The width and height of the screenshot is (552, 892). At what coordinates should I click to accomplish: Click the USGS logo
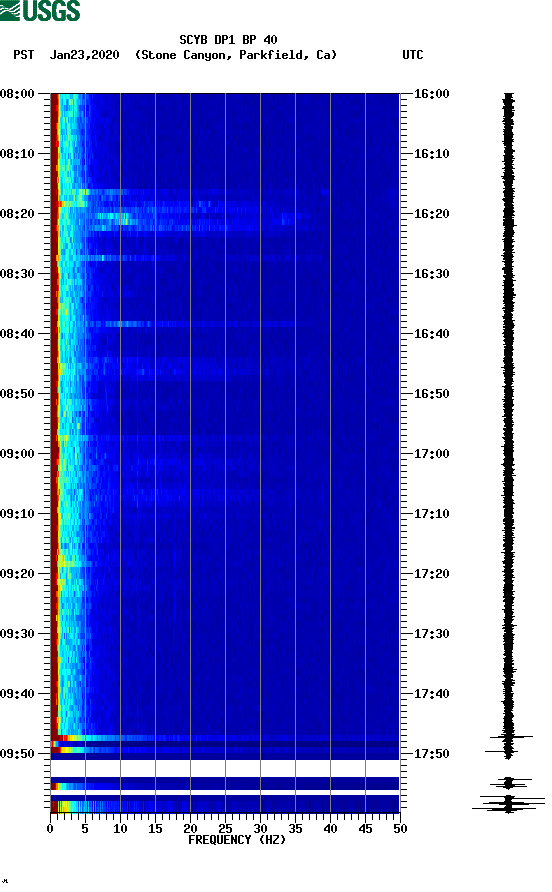coord(40,10)
